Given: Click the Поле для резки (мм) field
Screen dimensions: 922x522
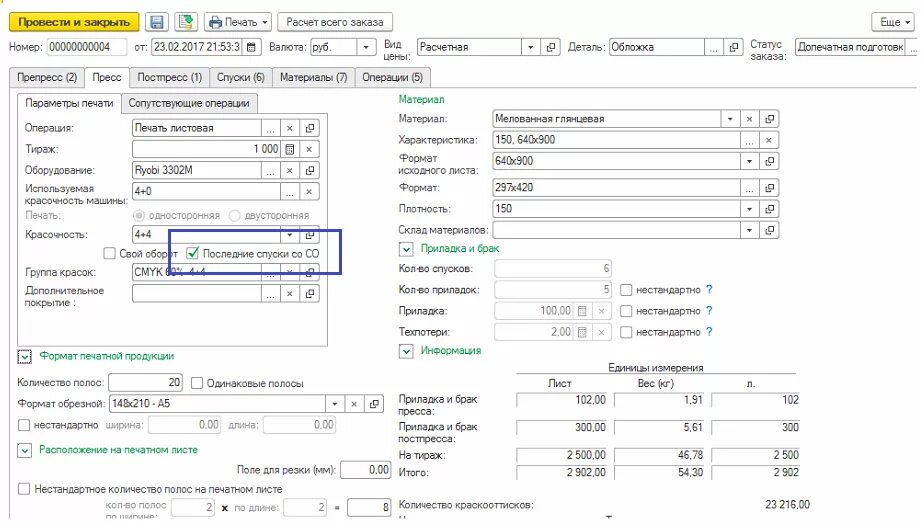Looking at the screenshot, I should click(x=365, y=470).
